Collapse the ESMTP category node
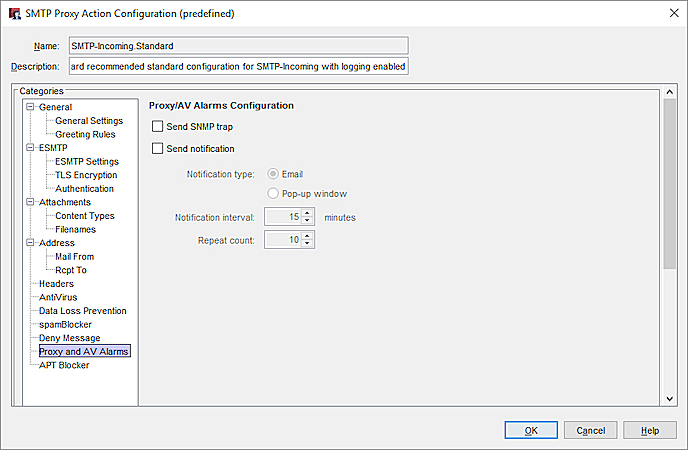 tap(31, 148)
